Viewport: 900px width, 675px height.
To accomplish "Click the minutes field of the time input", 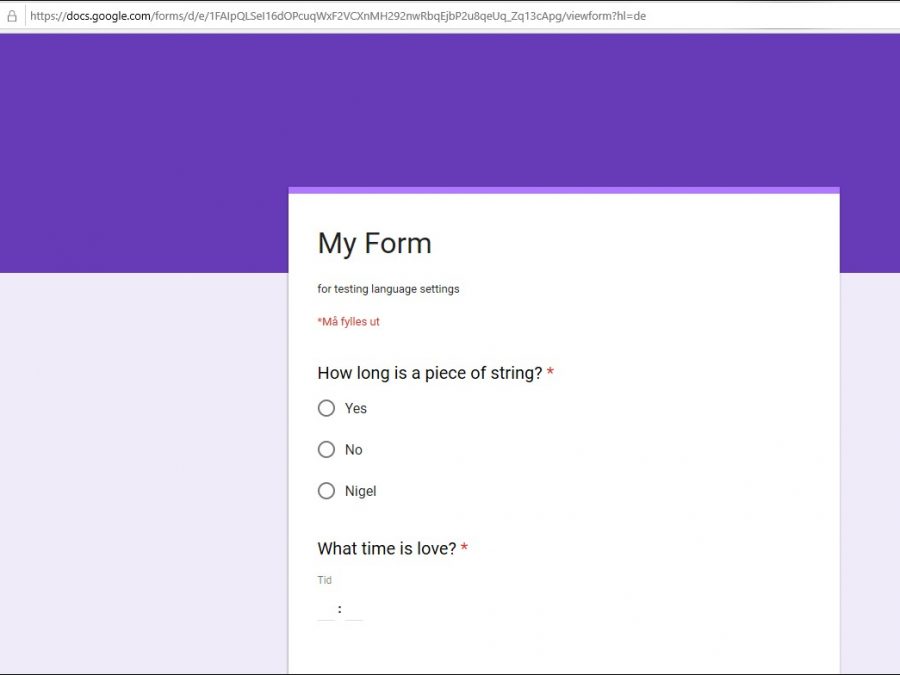I will pos(353,609).
